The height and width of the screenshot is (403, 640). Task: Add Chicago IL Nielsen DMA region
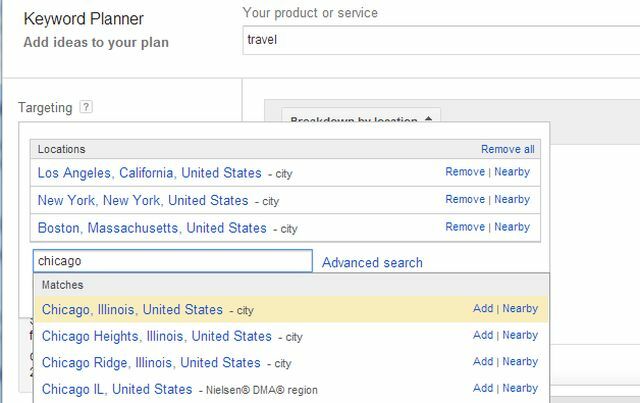(483, 388)
